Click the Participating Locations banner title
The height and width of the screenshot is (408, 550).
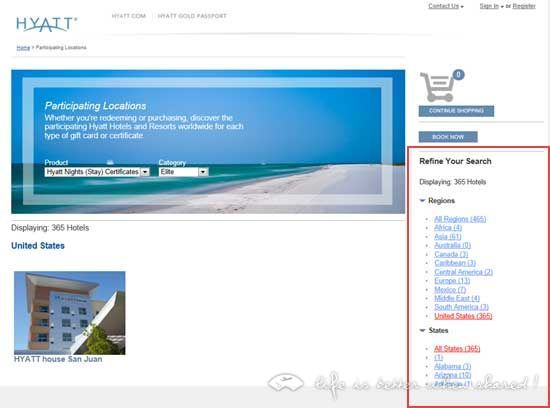[x=95, y=106]
